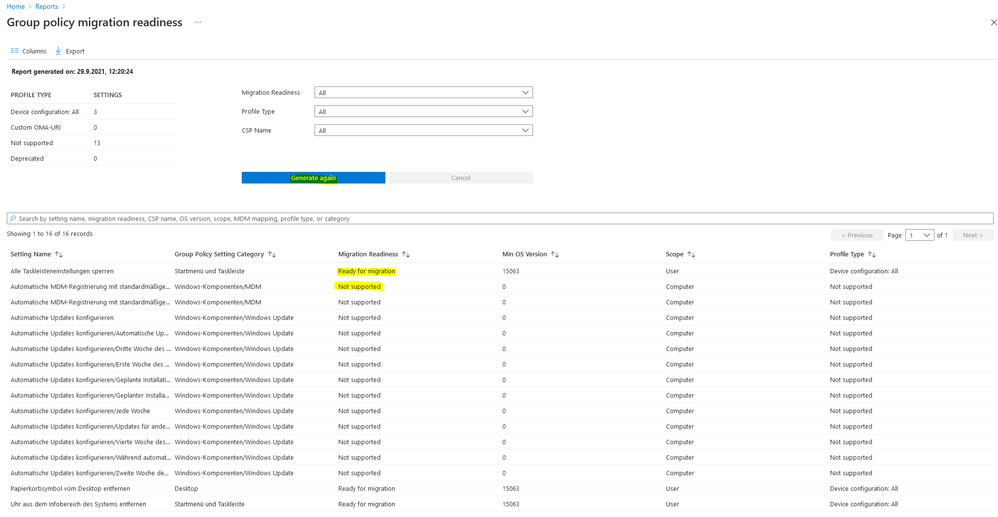The height and width of the screenshot is (517, 998).
Task: Click the 'SETTINGS' summary header
Action: 108,95
